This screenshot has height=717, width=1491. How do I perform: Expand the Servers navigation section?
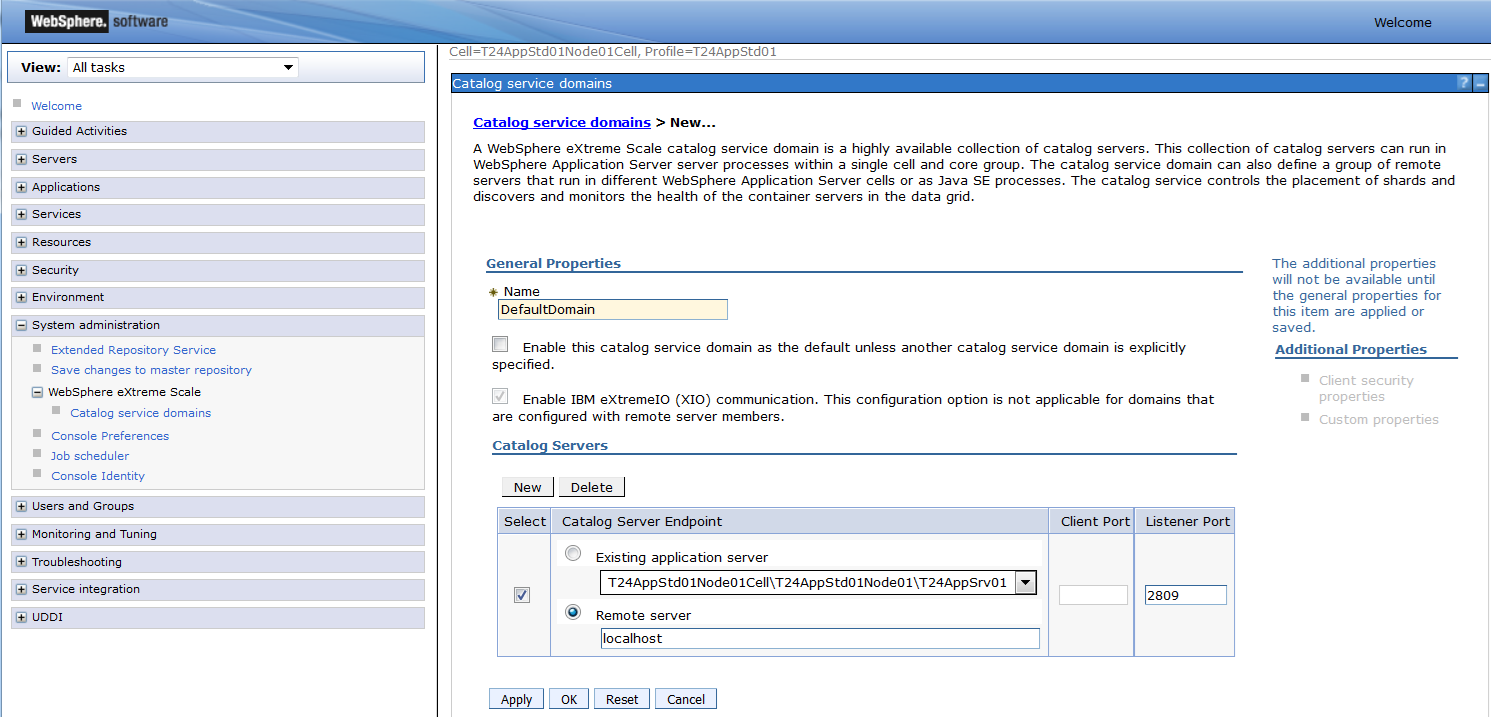(x=21, y=159)
